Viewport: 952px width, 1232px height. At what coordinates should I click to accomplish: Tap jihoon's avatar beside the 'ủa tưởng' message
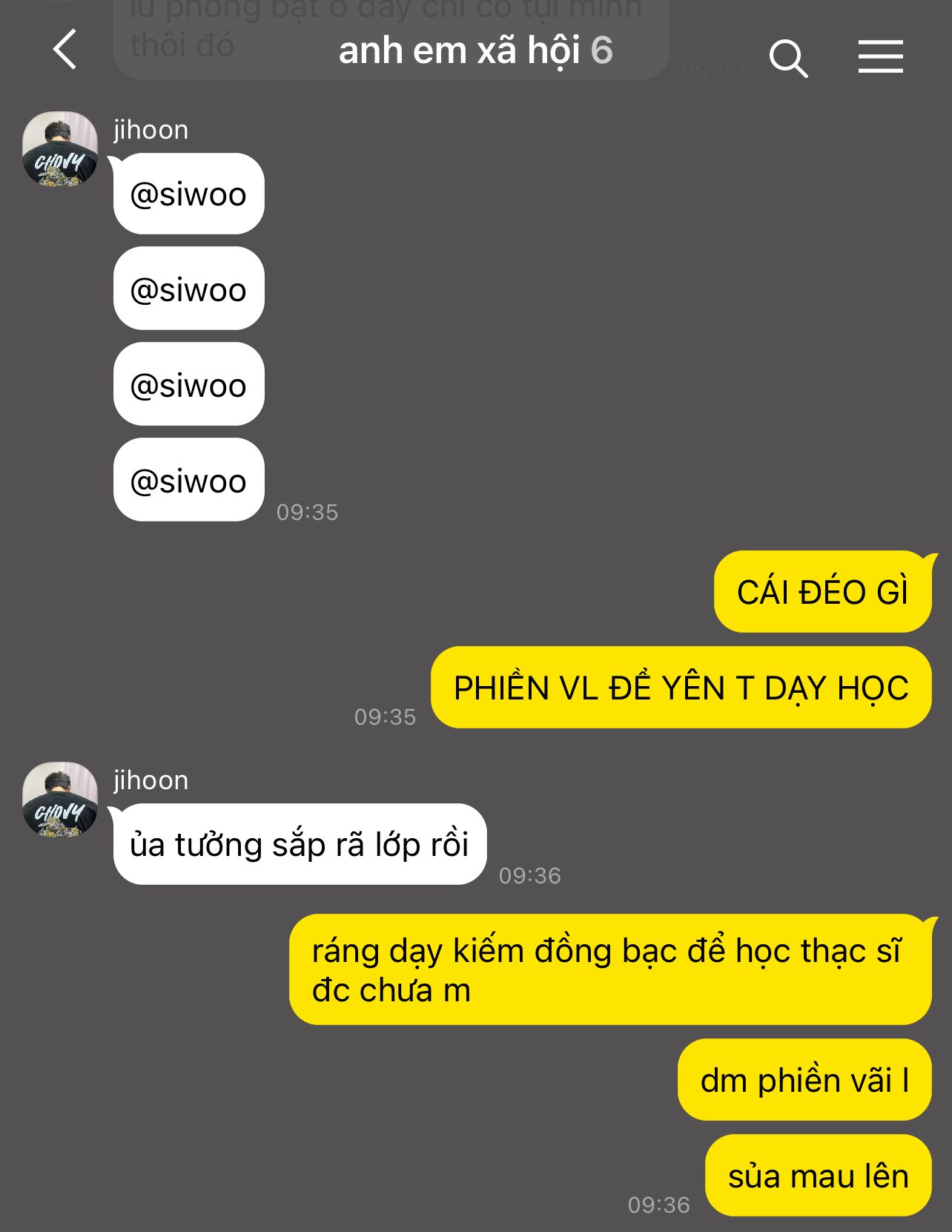pos(60,800)
